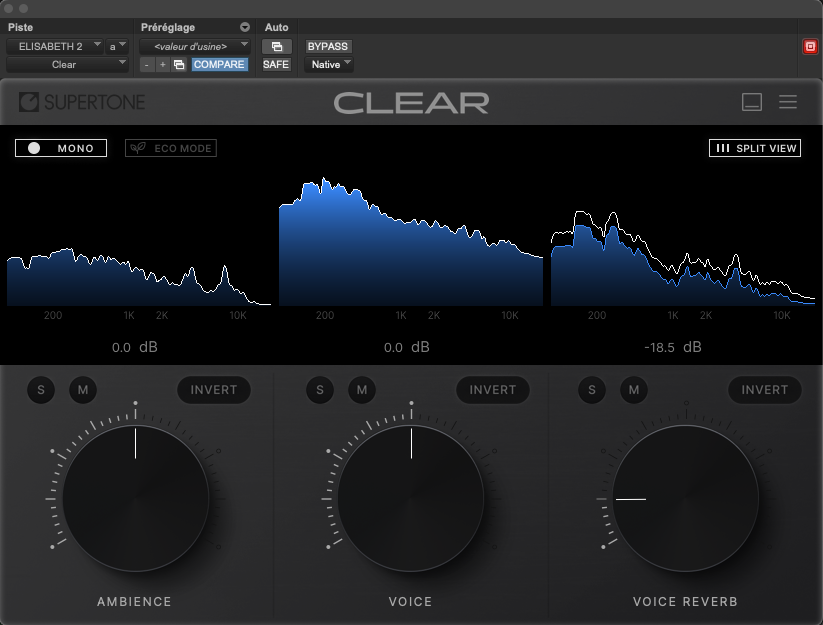Viewport: 823px width, 625px height.
Task: Toggle SPLIT VIEW display
Action: point(755,148)
